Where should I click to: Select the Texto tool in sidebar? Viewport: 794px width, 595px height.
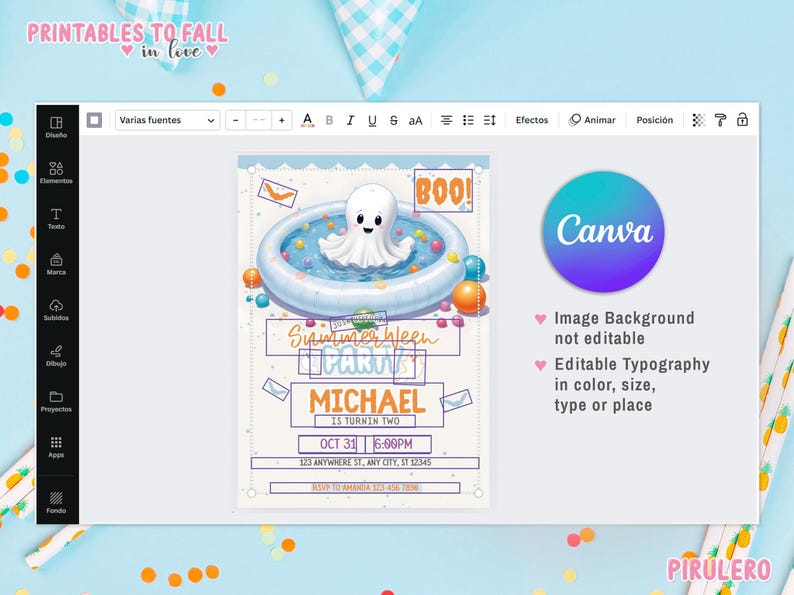pos(56,218)
